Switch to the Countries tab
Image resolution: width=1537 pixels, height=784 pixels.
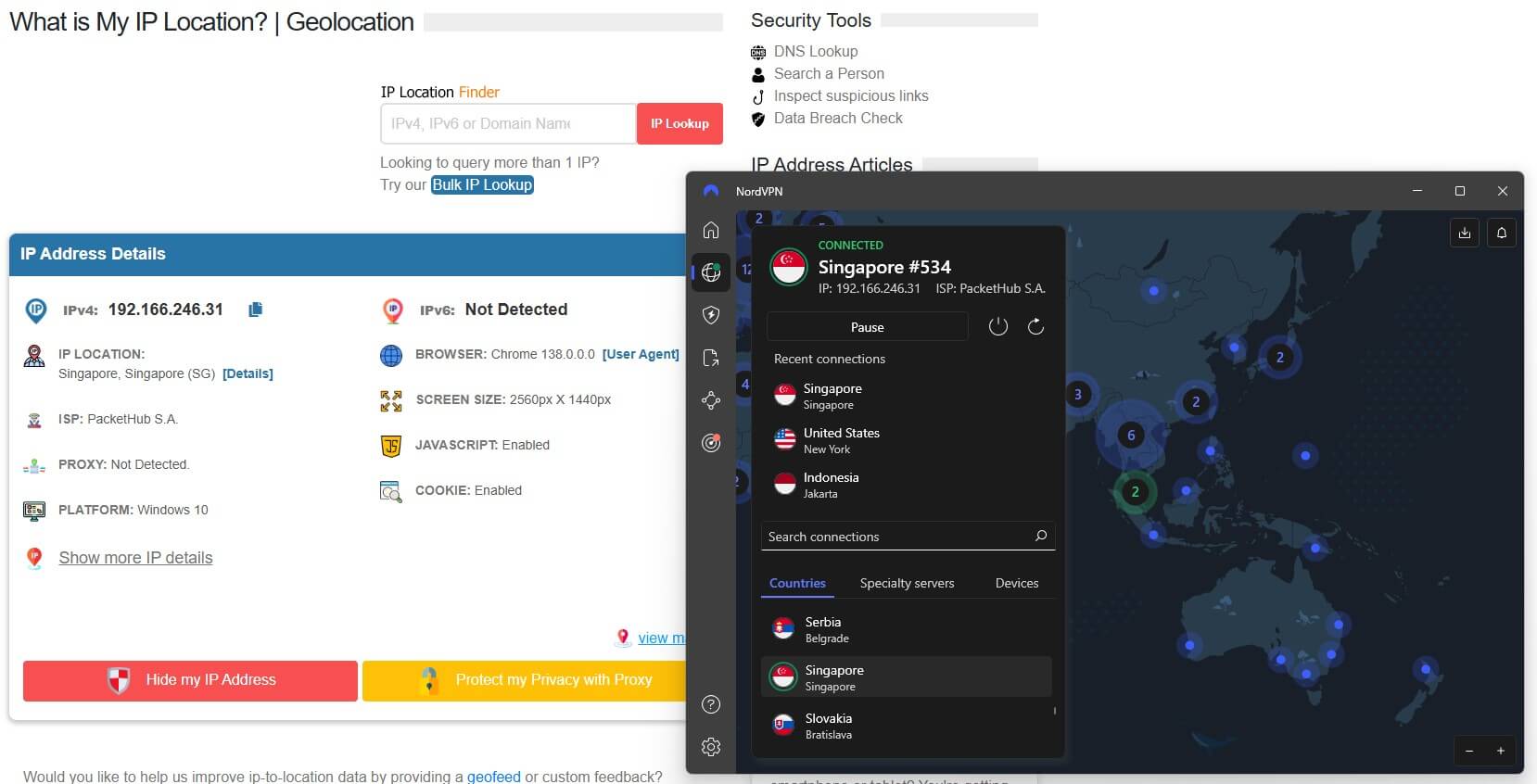coord(797,583)
